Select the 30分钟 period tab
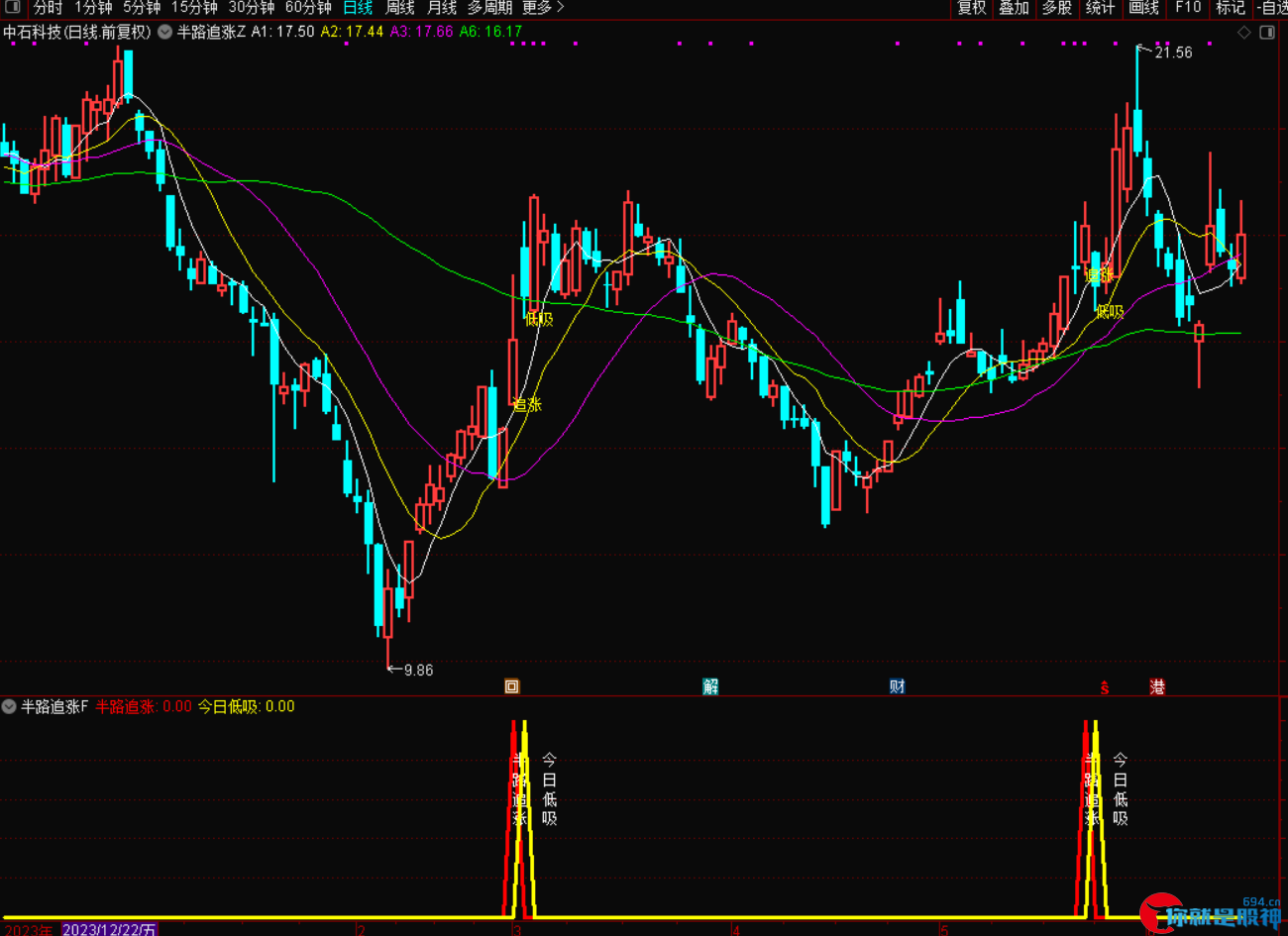Screen dimensions: 1288x936 pos(252,8)
